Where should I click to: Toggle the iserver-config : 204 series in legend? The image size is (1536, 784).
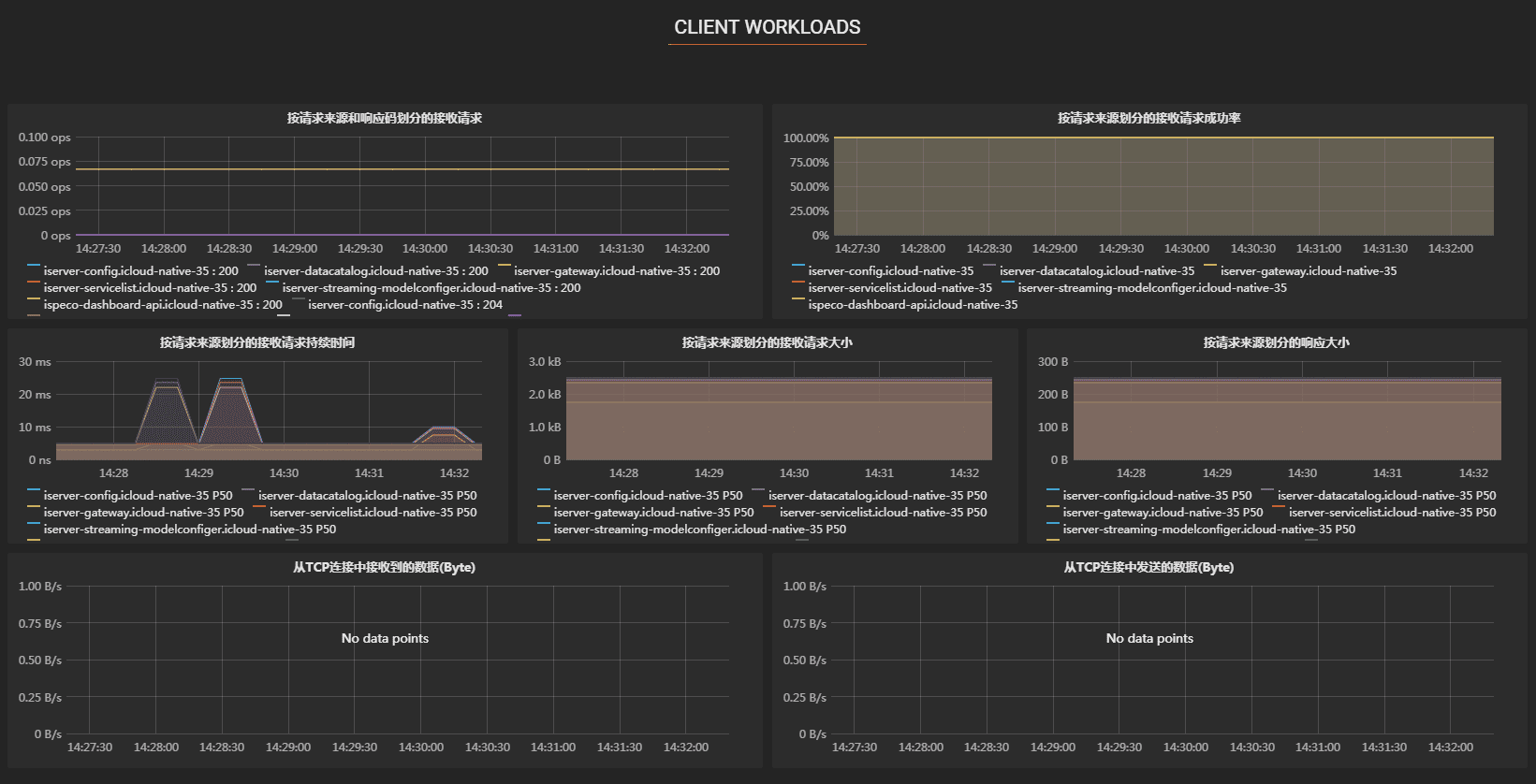[404, 305]
